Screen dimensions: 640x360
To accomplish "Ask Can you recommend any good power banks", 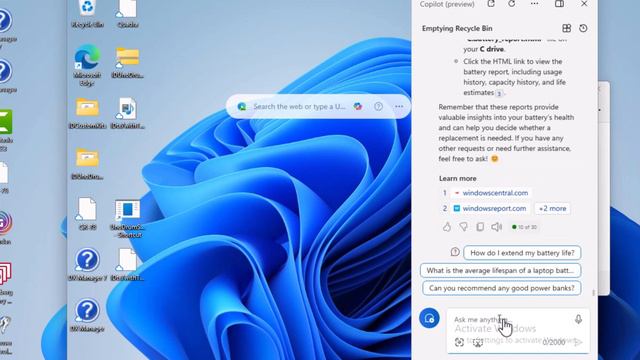I will (502, 288).
